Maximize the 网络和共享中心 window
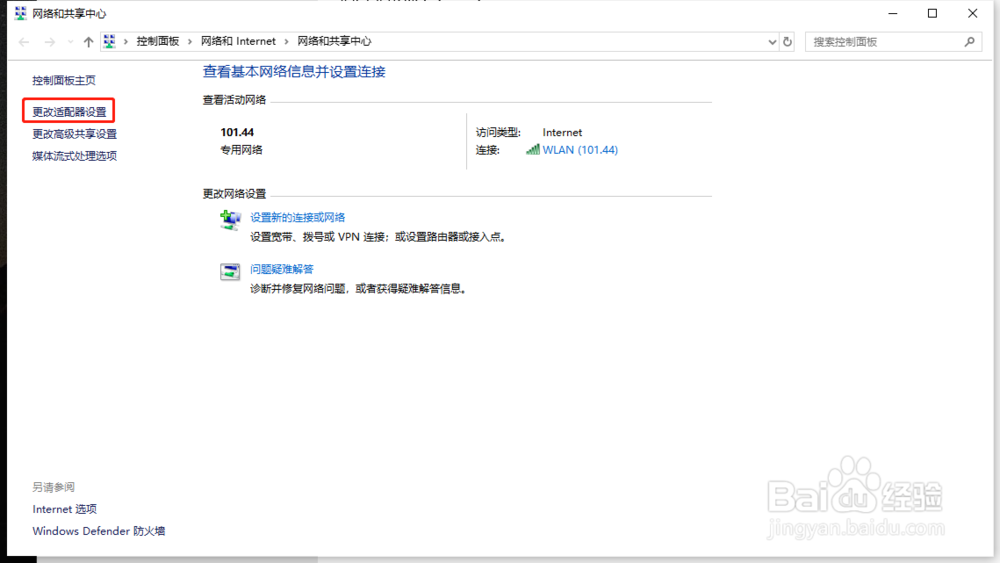The image size is (1000, 563). coord(932,13)
